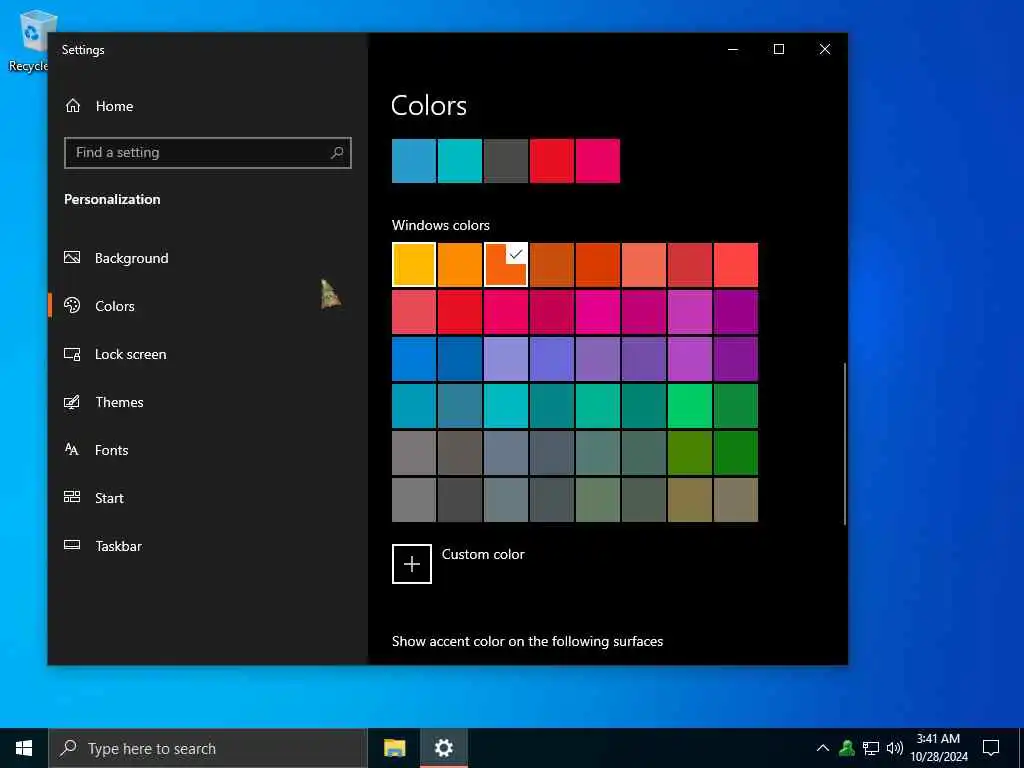Open Start personalization settings
The height and width of the screenshot is (768, 1024).
pyautogui.click(x=109, y=498)
